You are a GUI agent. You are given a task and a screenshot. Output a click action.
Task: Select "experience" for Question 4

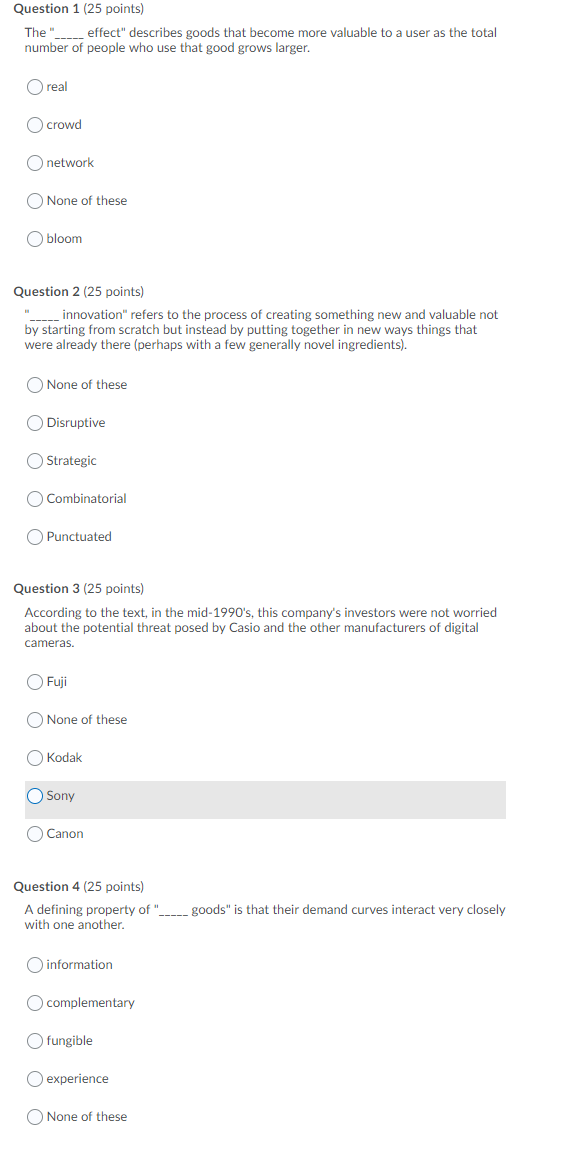coord(34,1078)
